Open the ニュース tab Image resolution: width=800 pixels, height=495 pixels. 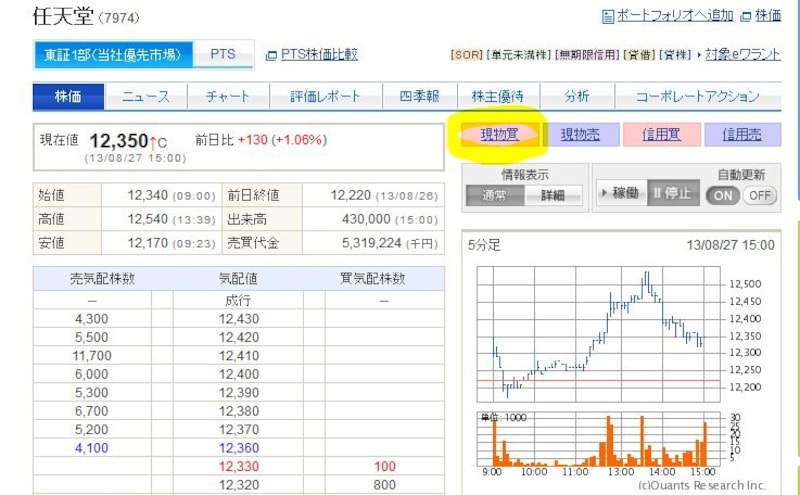click(146, 96)
